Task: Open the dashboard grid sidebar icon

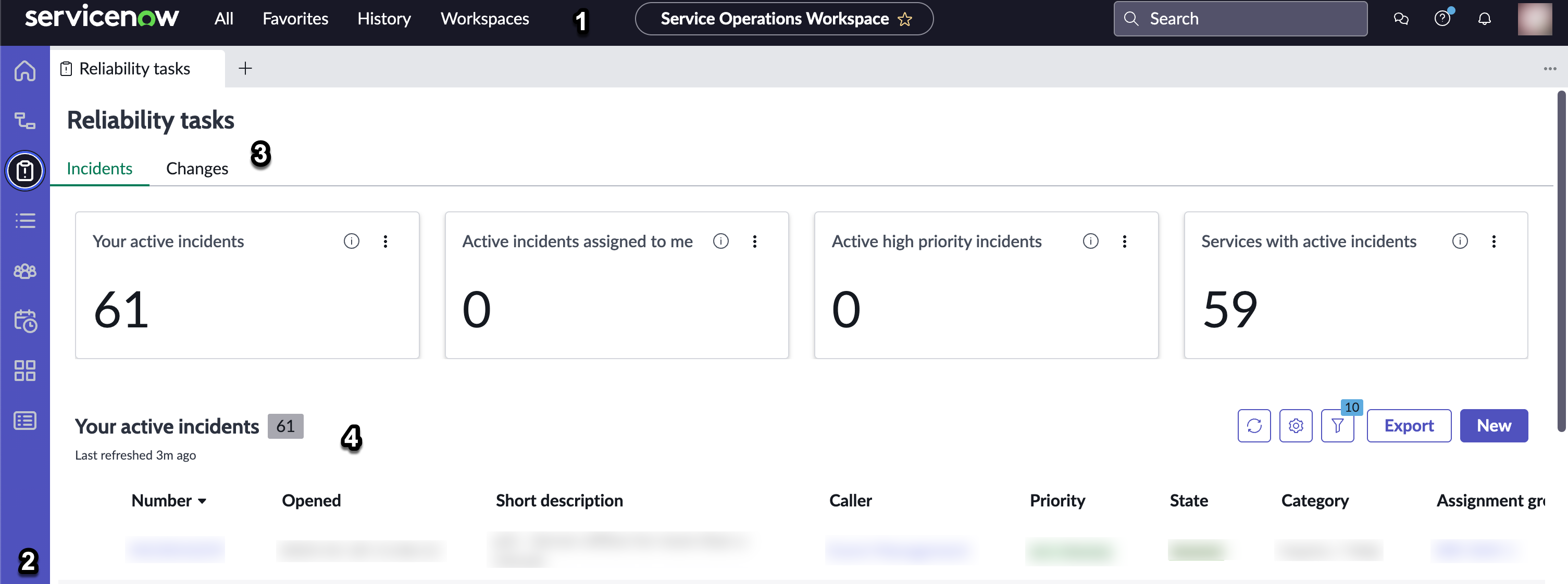Action: click(25, 371)
